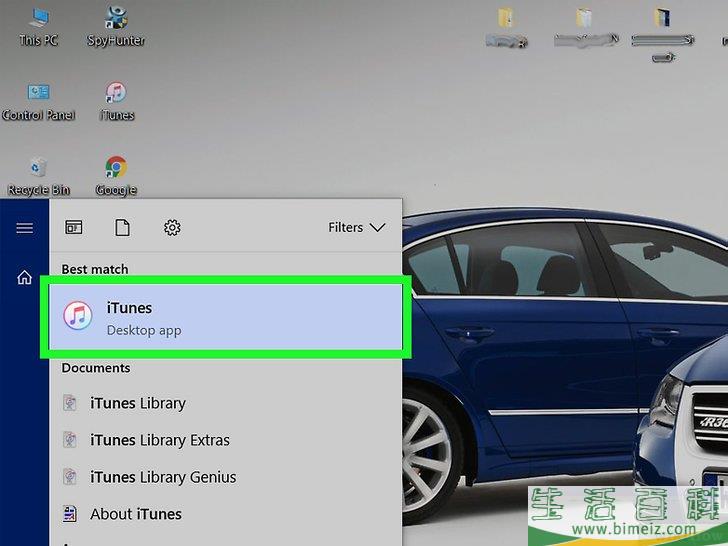Click the About iTunes file icon

click(70, 514)
